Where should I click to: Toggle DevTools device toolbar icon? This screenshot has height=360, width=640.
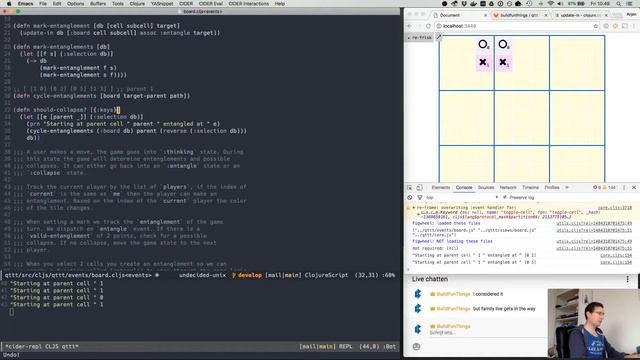[419, 188]
